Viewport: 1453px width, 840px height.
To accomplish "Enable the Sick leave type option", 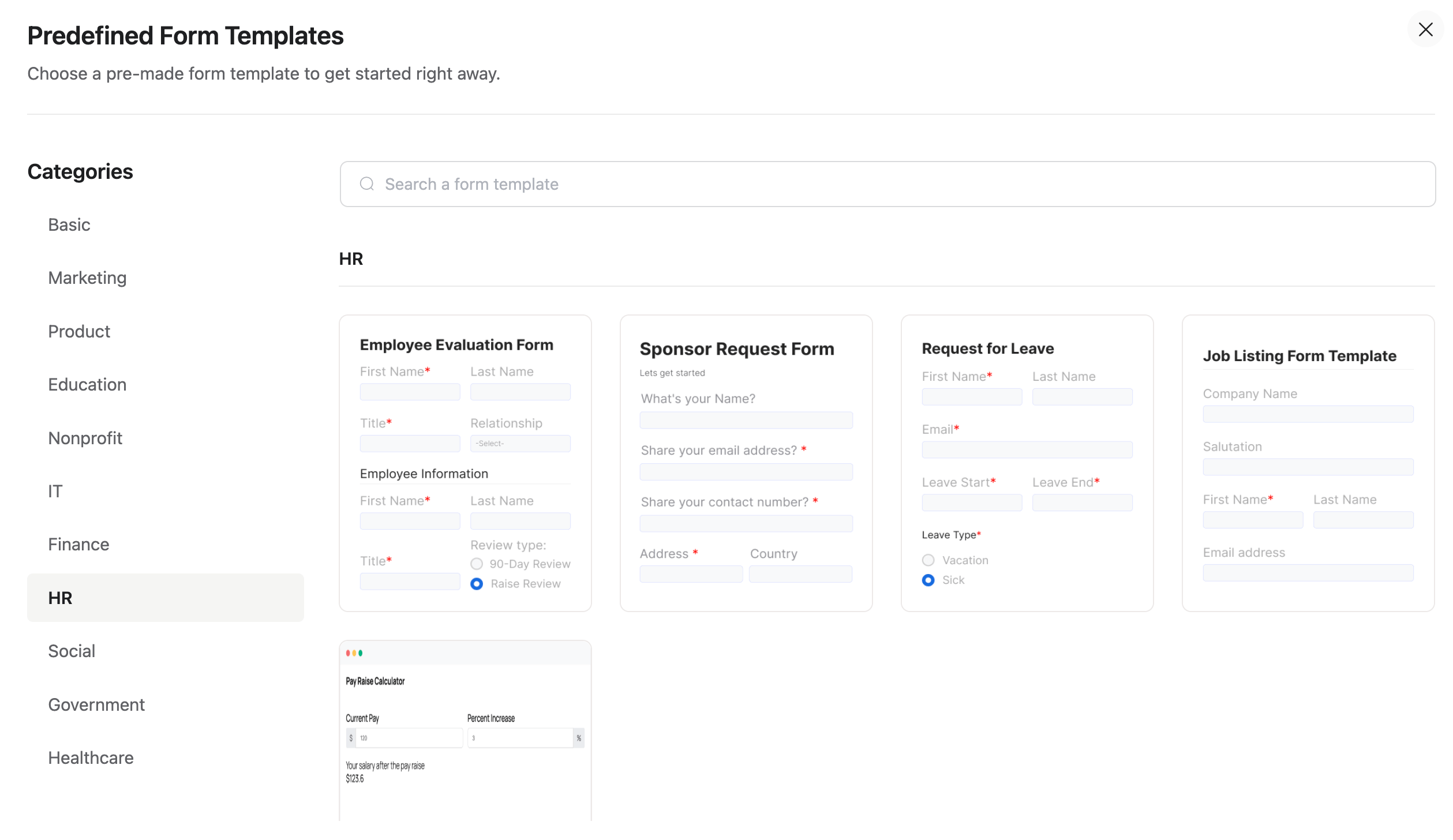I will pyautogui.click(x=928, y=580).
